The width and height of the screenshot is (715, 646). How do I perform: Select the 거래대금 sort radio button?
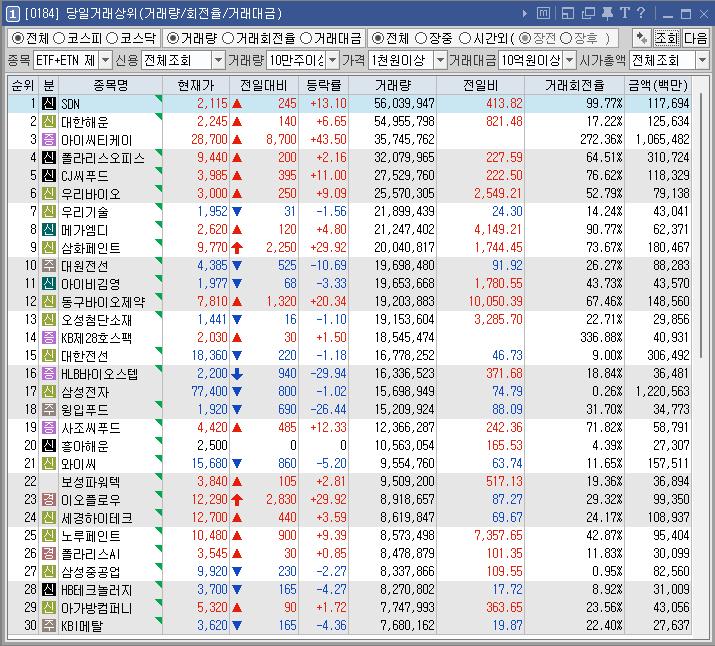306,38
